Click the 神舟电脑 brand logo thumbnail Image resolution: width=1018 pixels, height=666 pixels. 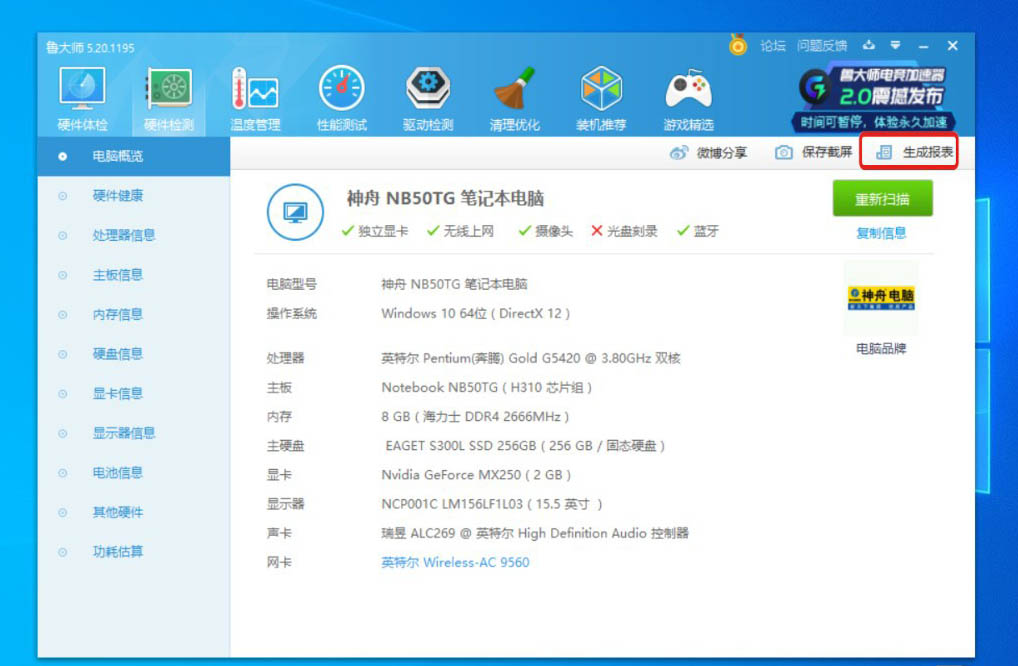click(x=881, y=297)
